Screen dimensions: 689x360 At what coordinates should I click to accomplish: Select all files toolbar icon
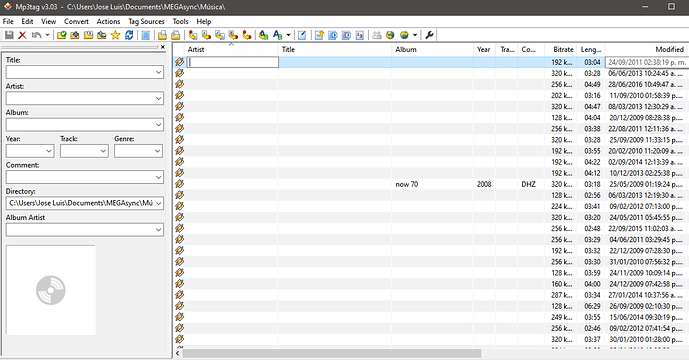145,35
